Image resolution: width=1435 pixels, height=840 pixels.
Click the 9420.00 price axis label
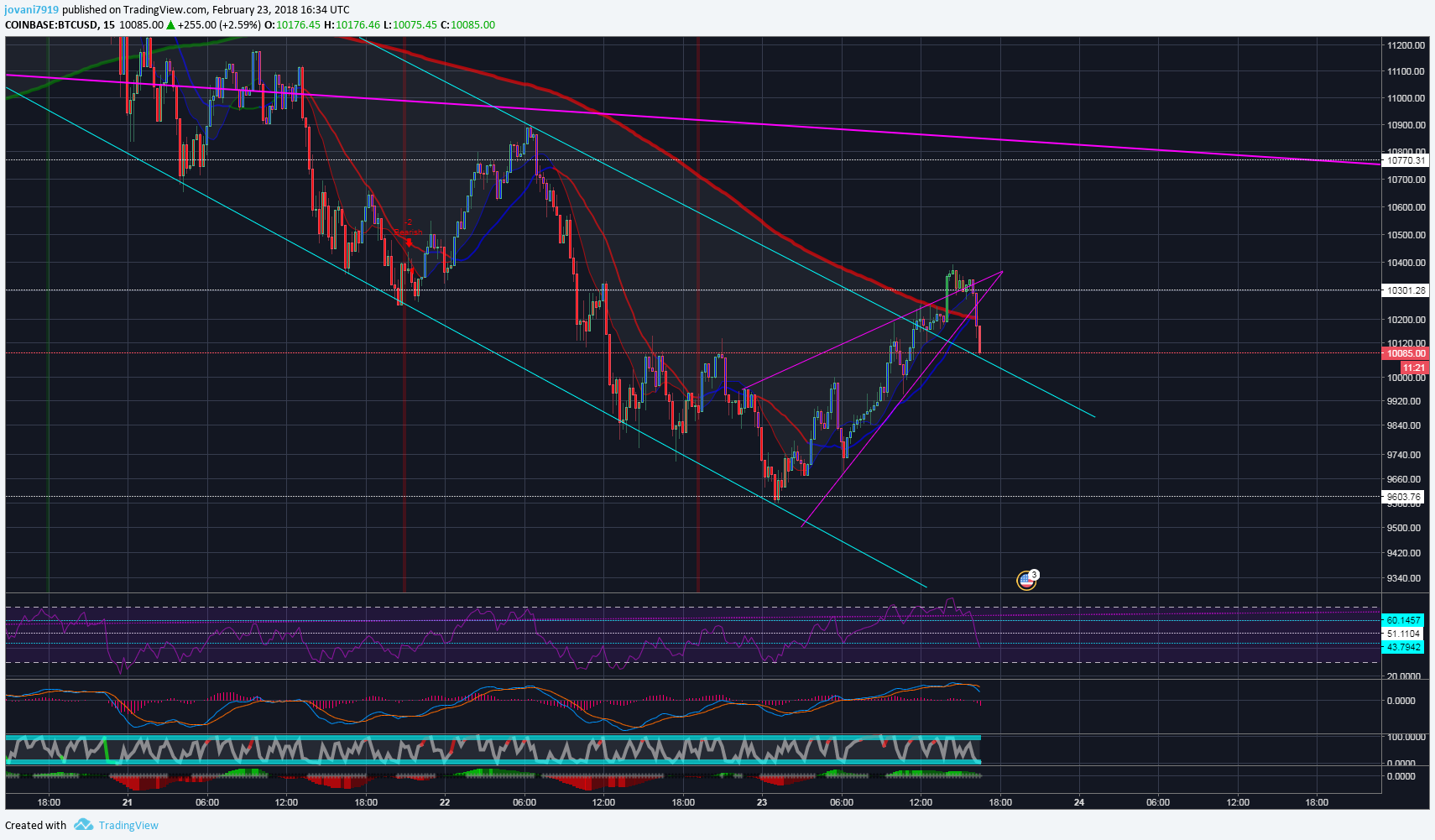(1404, 553)
